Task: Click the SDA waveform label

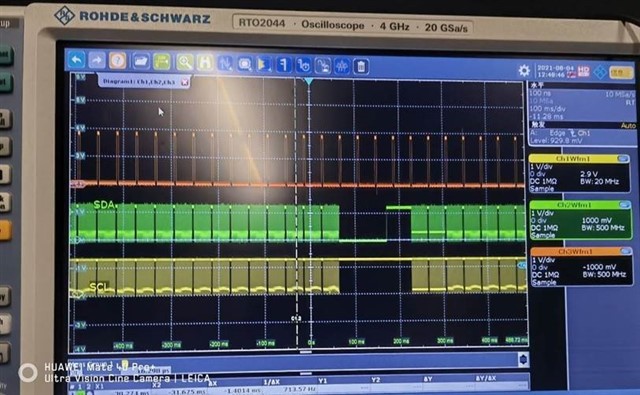Action: [x=104, y=205]
